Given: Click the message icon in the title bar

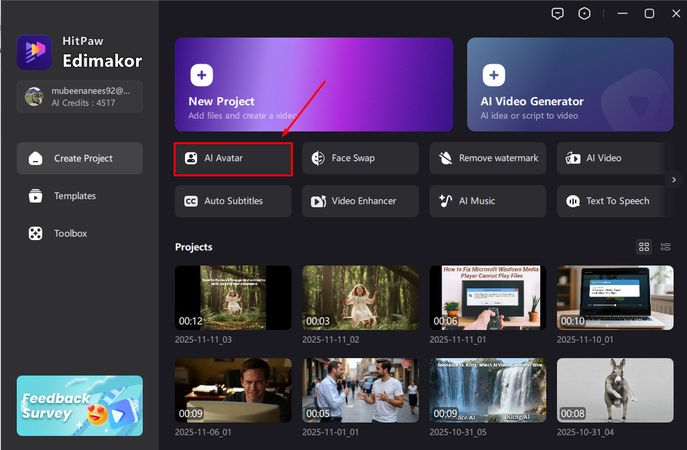Looking at the screenshot, I should (x=558, y=13).
